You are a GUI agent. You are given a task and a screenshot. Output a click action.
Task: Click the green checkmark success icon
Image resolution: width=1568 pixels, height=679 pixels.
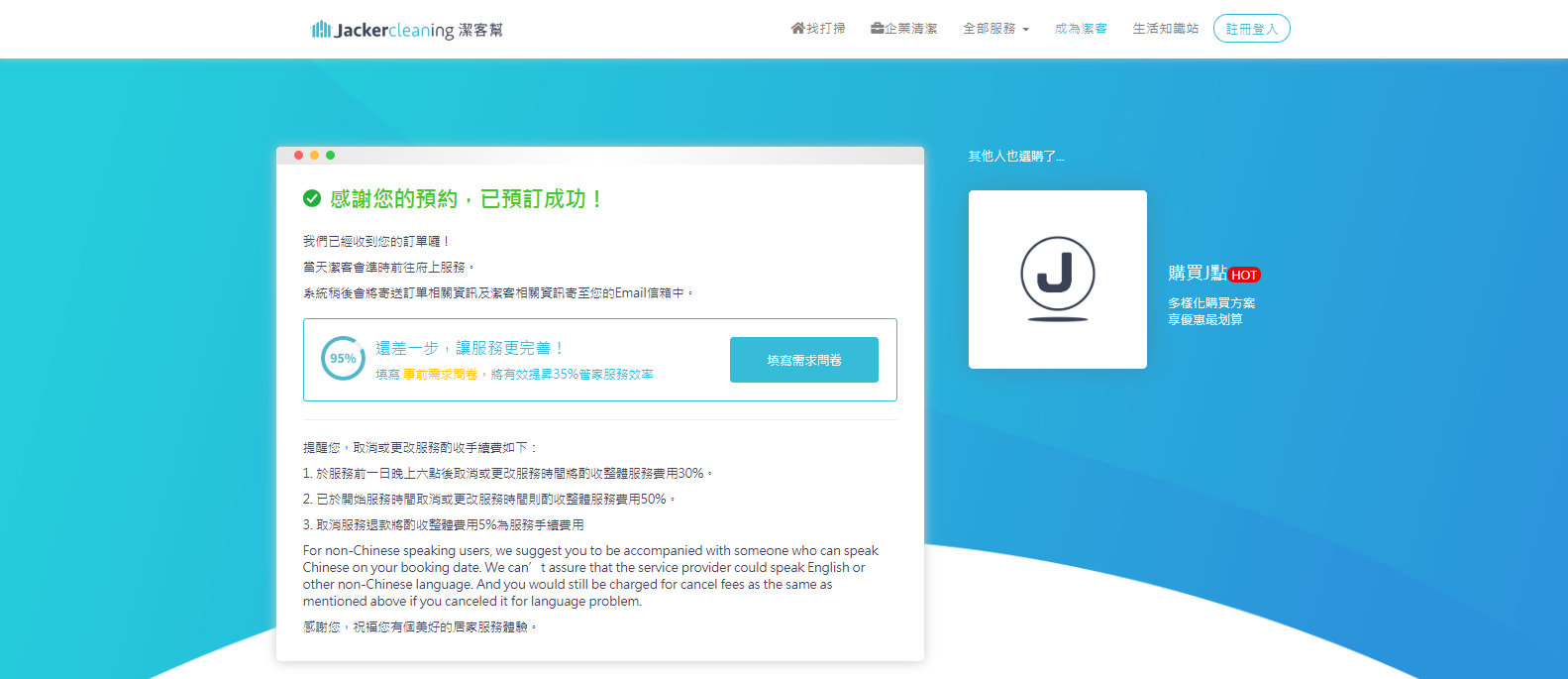(x=312, y=198)
